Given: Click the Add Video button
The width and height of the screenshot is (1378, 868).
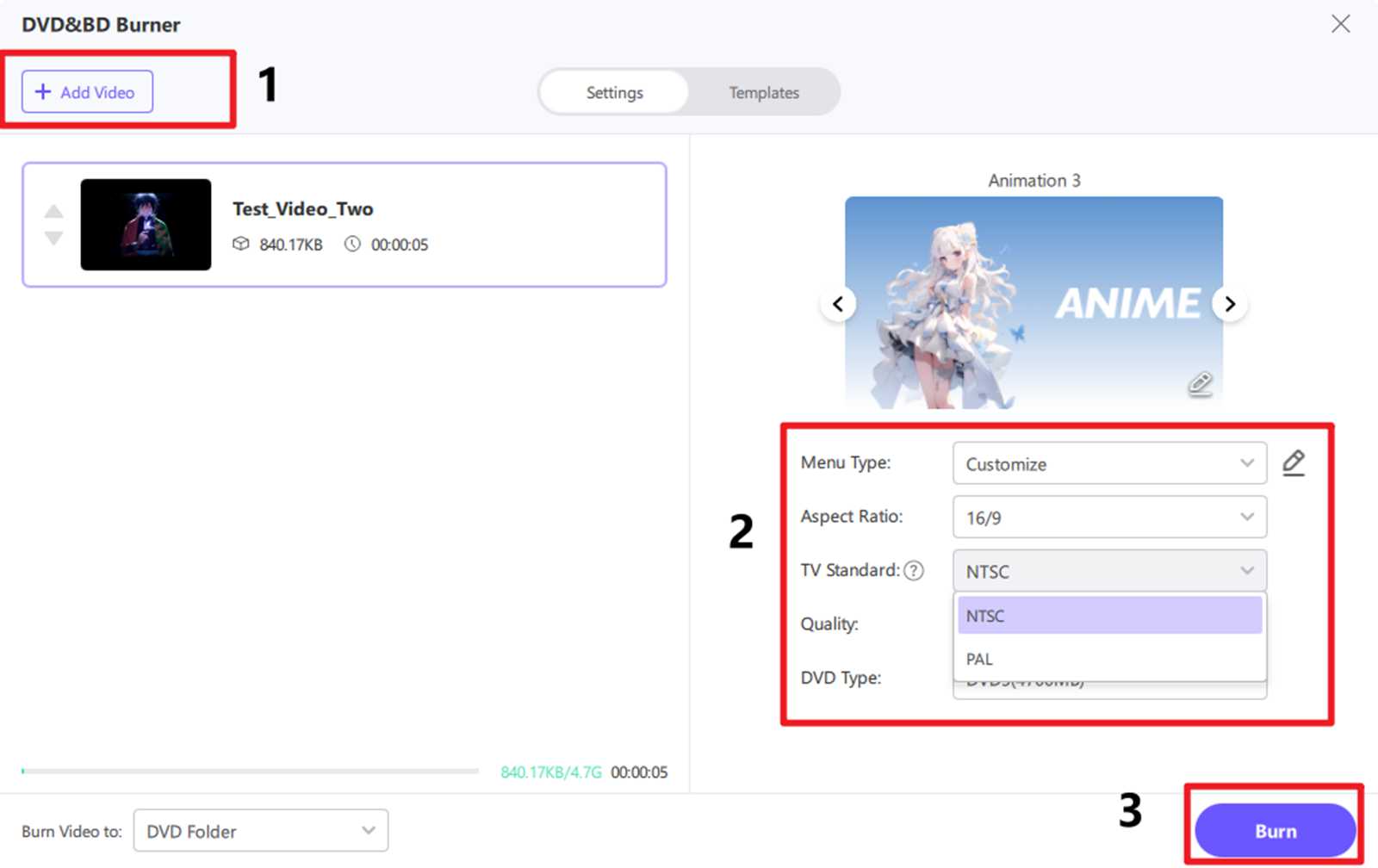Looking at the screenshot, I should 85,91.
